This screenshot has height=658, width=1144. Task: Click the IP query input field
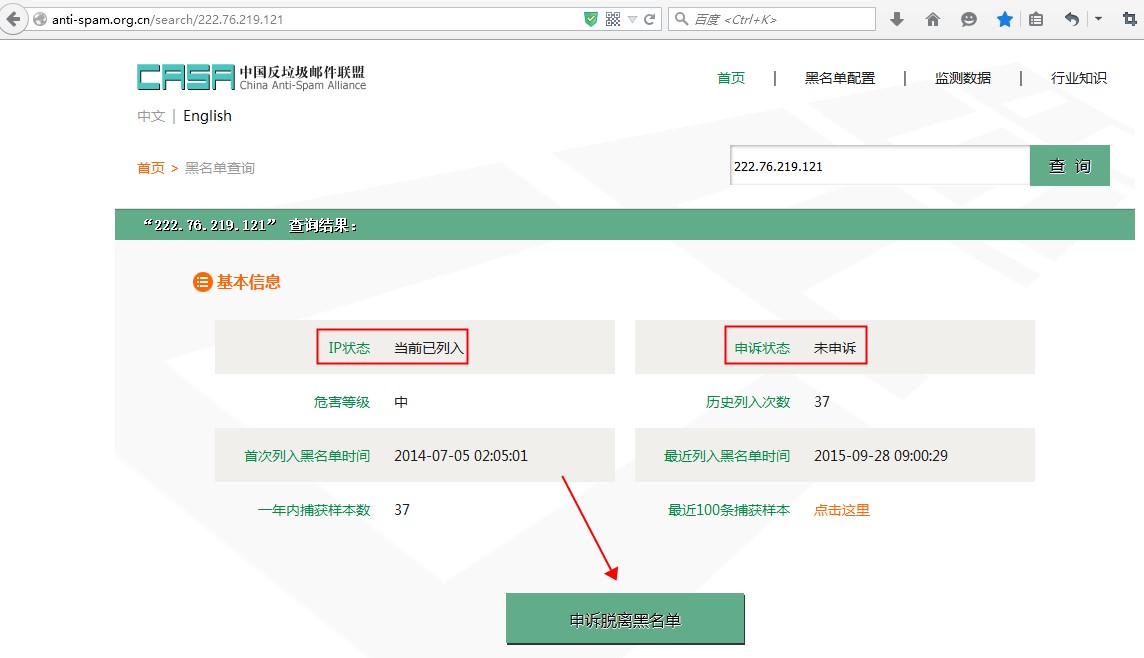879,166
